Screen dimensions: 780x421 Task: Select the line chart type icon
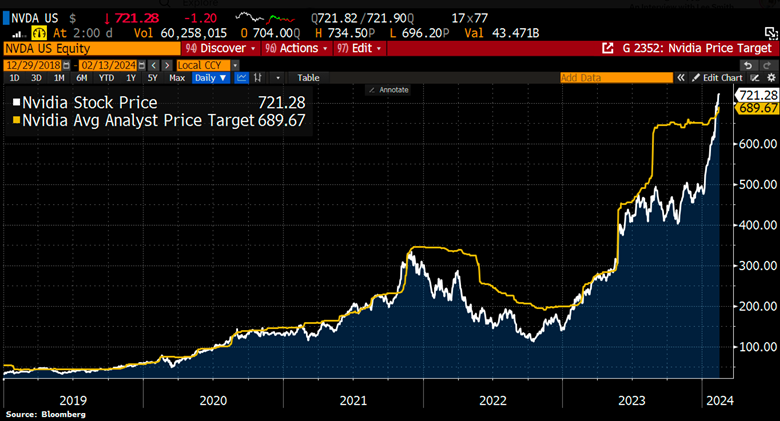(241, 78)
